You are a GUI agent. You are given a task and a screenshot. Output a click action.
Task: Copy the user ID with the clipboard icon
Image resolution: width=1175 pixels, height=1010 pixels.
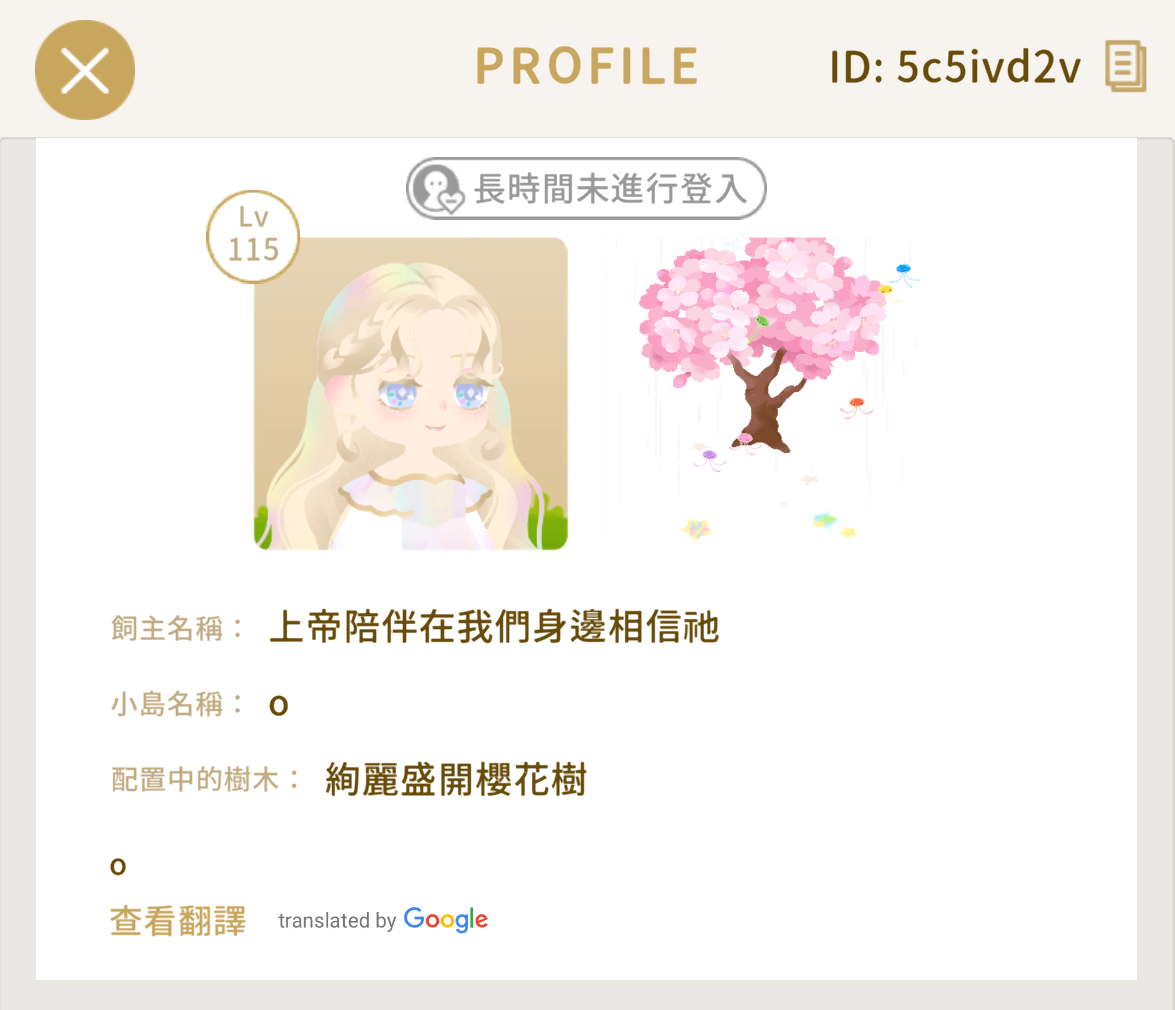coord(1126,67)
